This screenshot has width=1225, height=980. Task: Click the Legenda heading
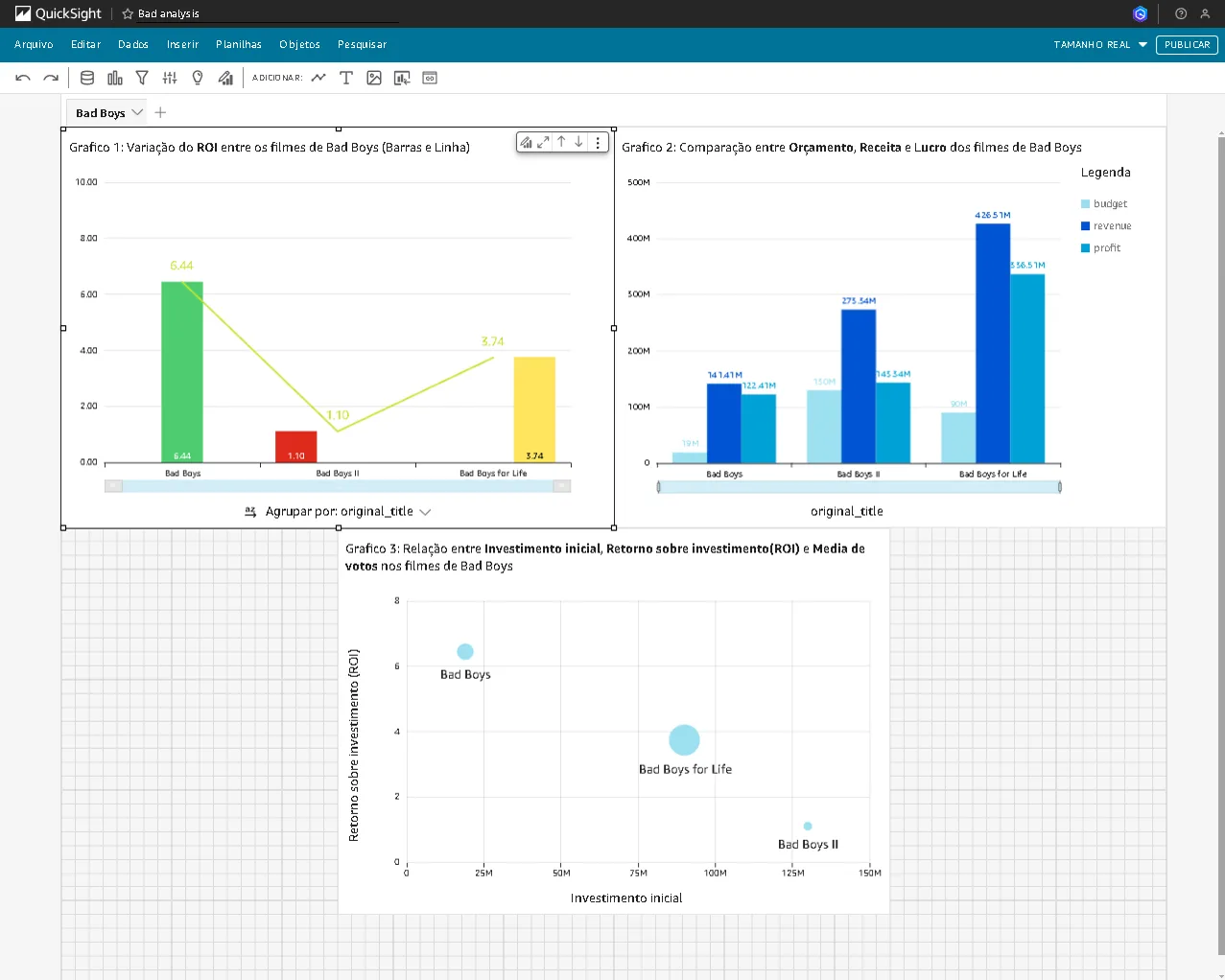(x=1106, y=173)
